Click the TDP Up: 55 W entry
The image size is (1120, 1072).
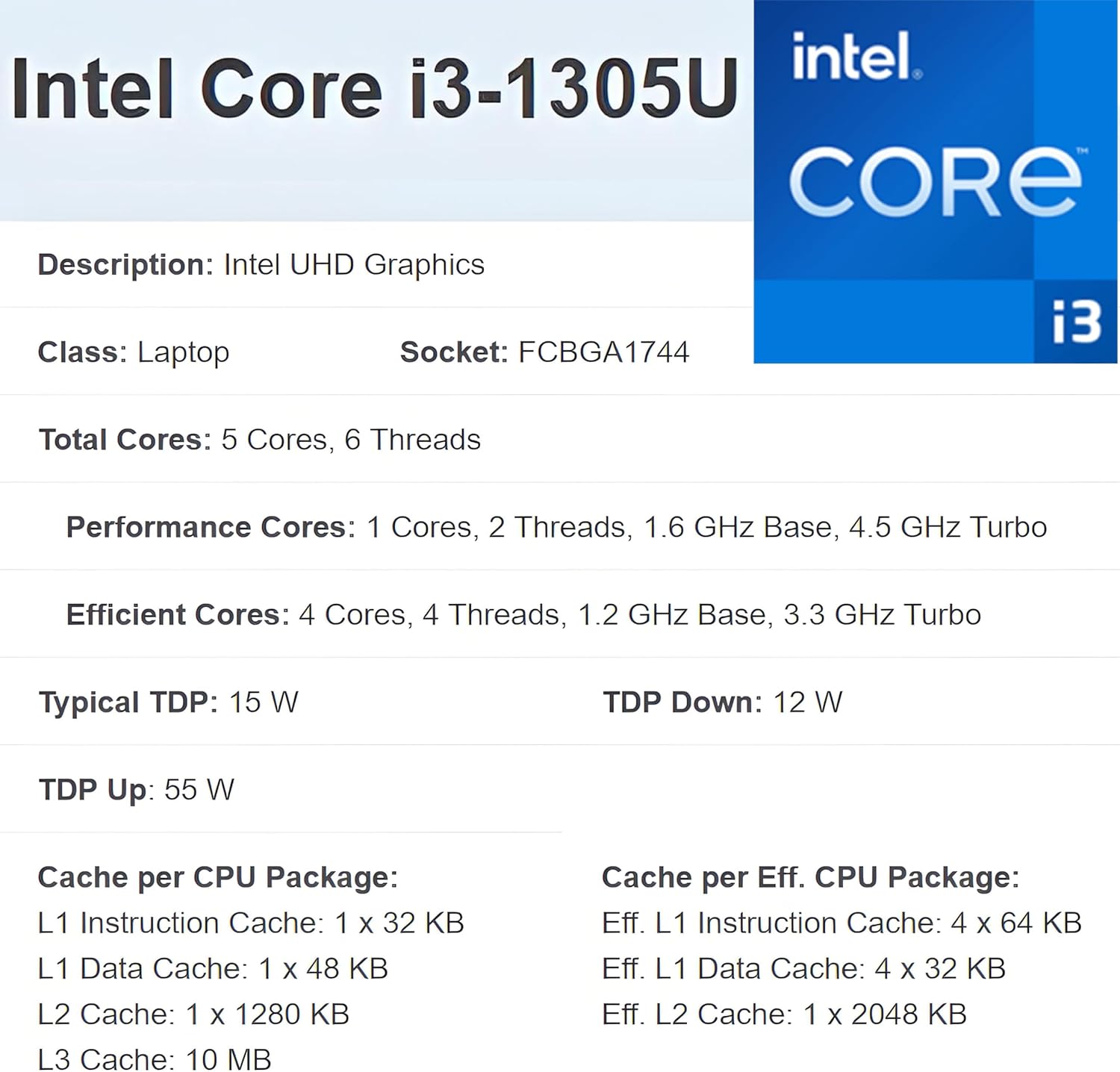pyautogui.click(x=137, y=790)
